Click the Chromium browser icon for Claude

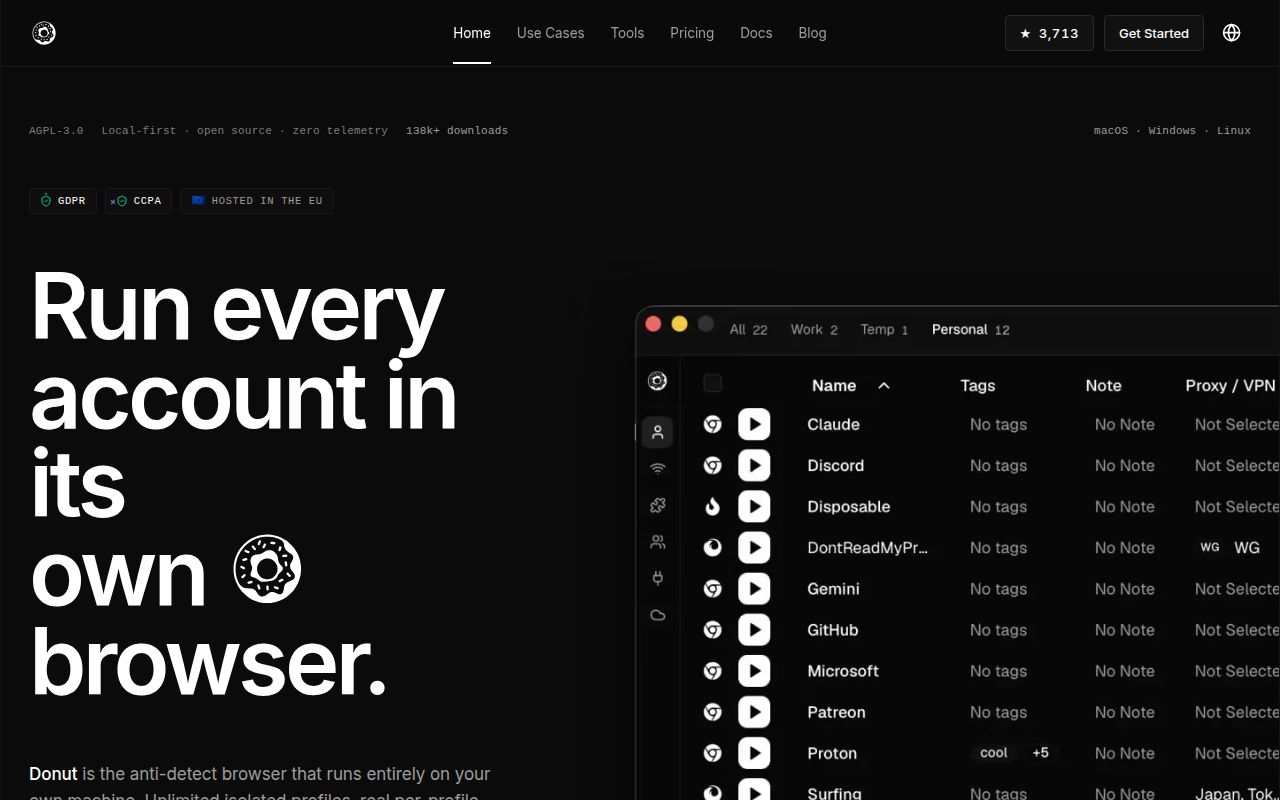click(712, 424)
